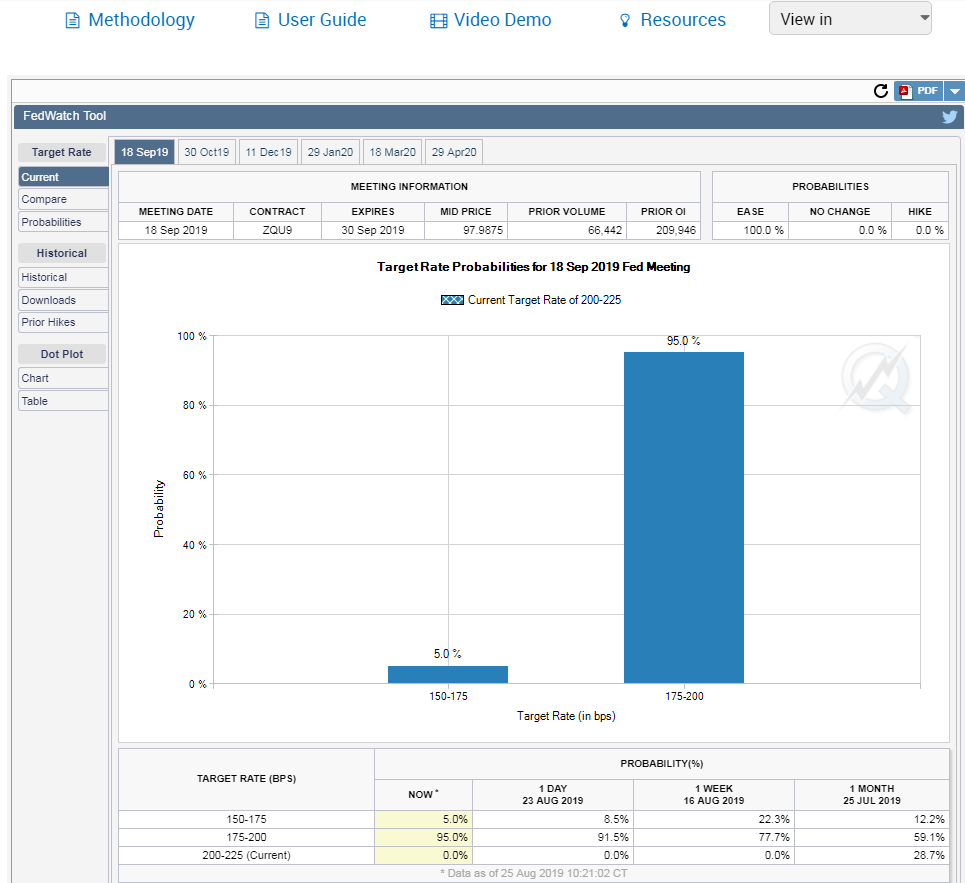Click the 77.7% 1 WEEK cell

point(714,837)
